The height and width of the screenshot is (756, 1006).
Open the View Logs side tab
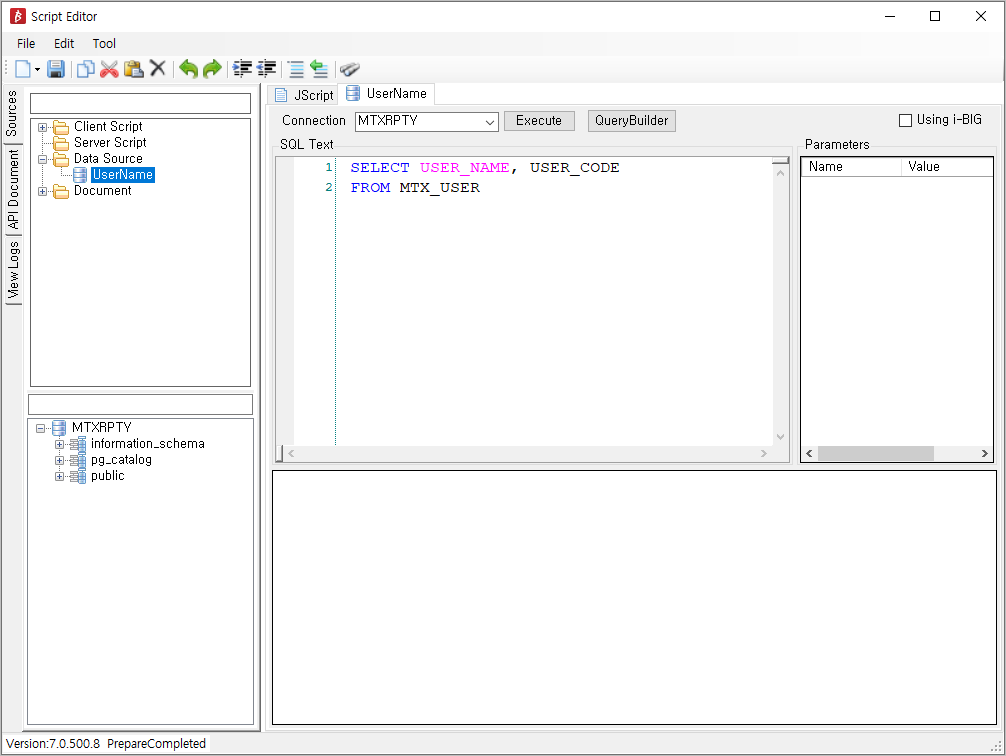(12, 270)
